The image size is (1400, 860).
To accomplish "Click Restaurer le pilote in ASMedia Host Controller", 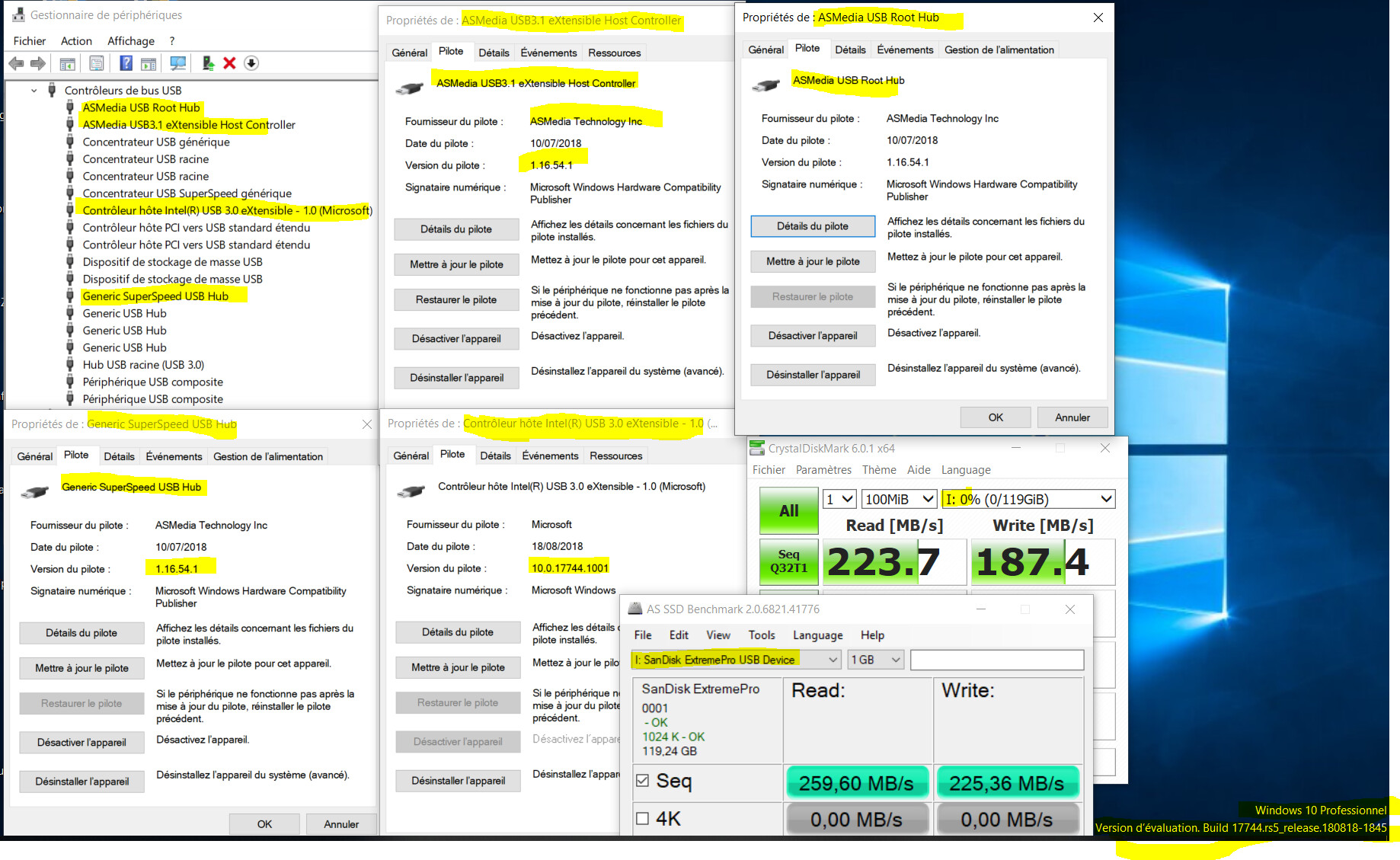I will (x=456, y=300).
